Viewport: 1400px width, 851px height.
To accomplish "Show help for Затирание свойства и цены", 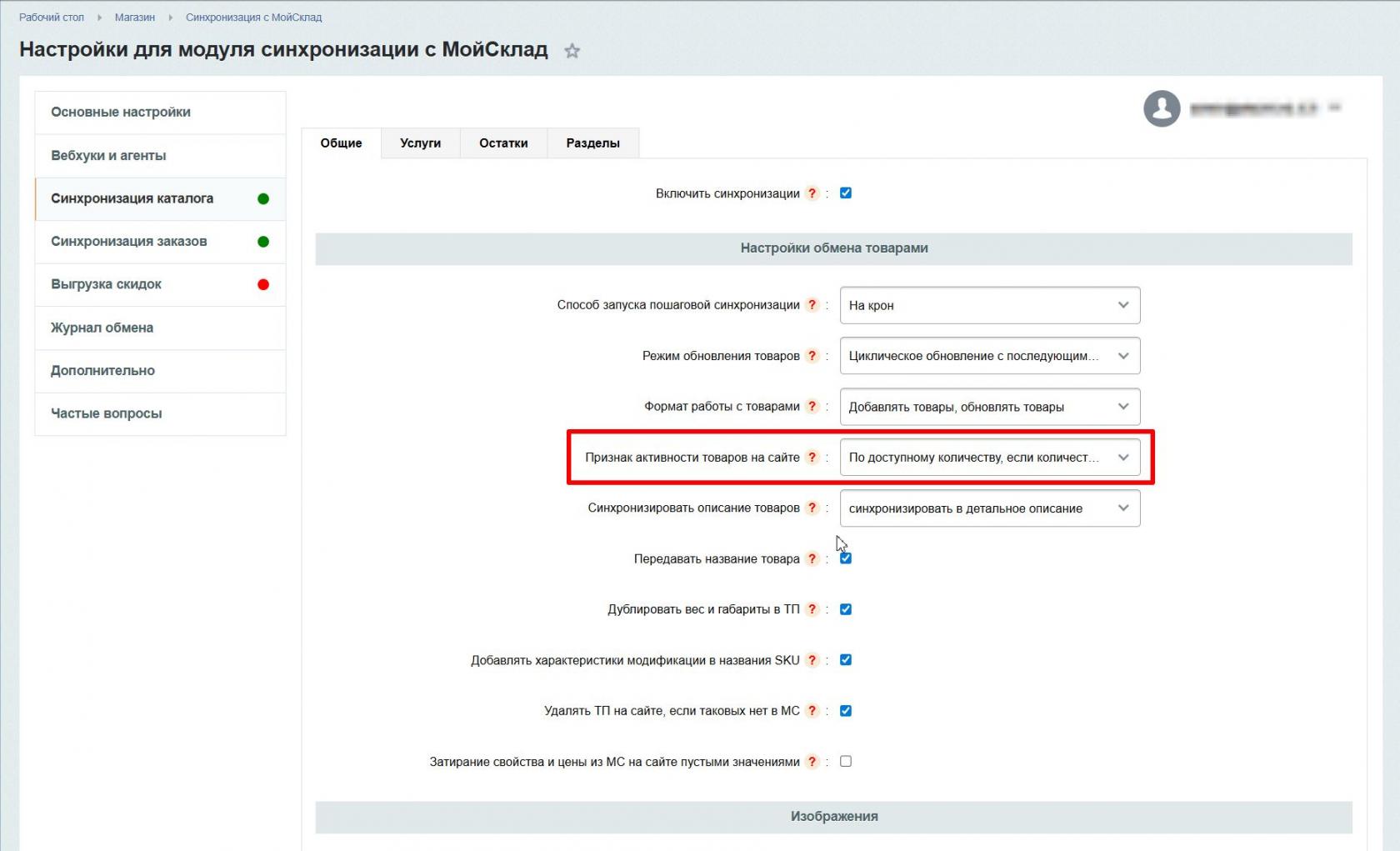I will [x=812, y=762].
